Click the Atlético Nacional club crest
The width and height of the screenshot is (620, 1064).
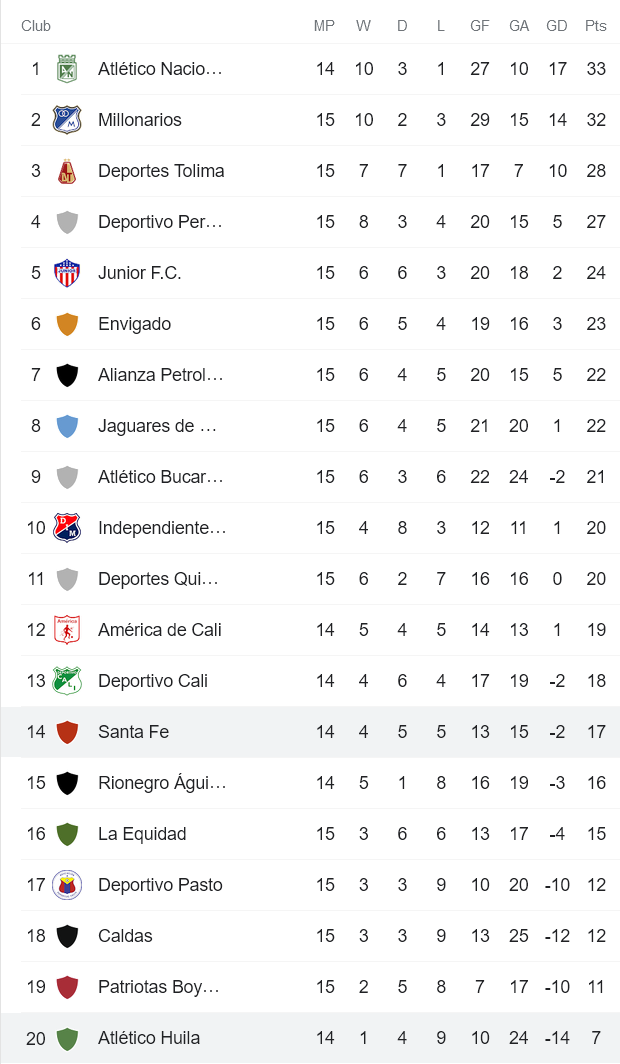point(70,69)
